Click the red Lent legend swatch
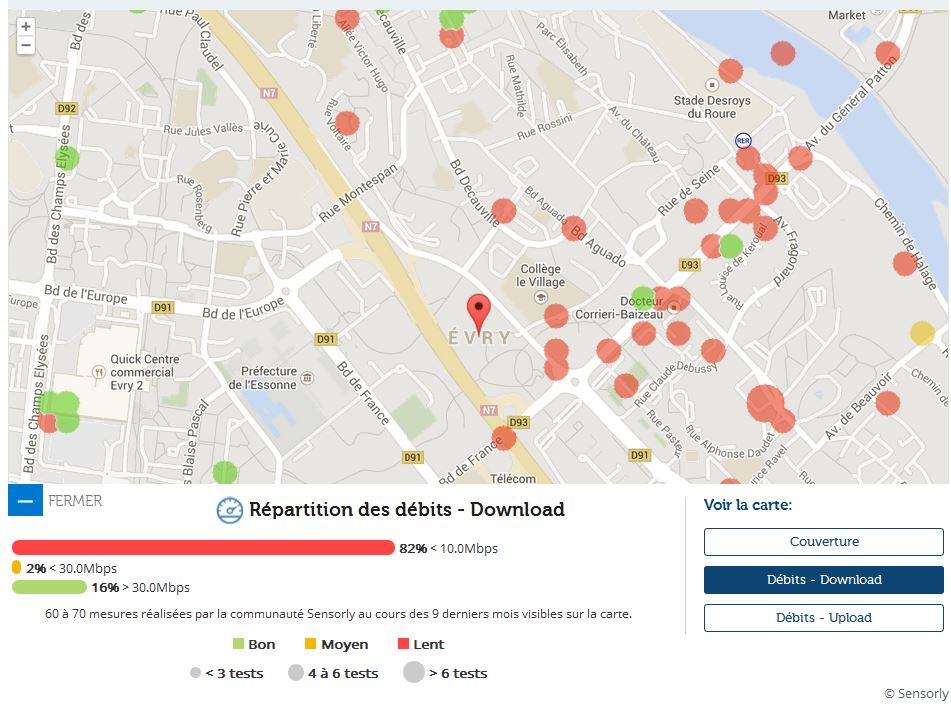This screenshot has height=704, width=951. click(x=404, y=645)
